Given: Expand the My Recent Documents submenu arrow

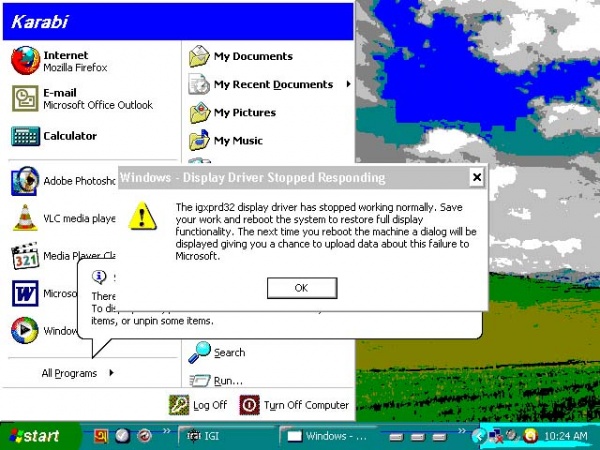Looking at the screenshot, I should [348, 84].
